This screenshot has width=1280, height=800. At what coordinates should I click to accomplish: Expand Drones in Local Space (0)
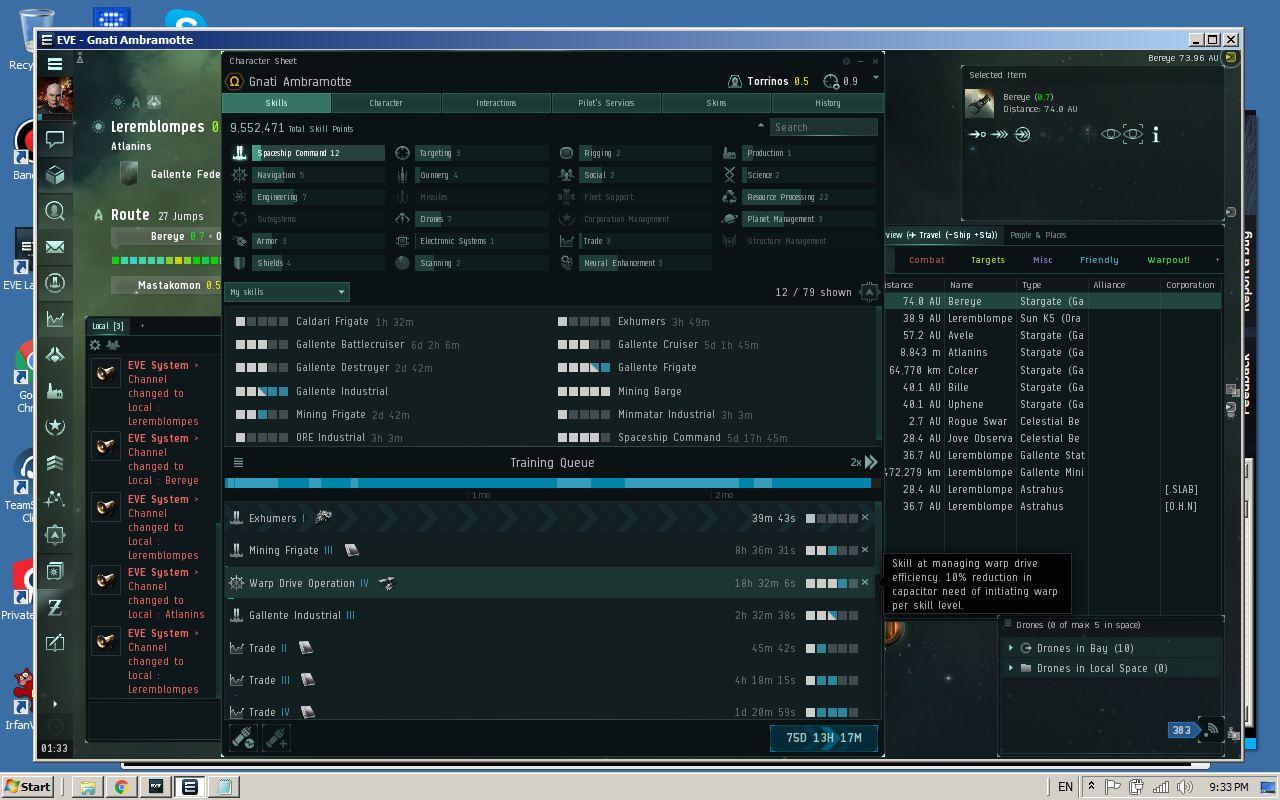point(1011,668)
